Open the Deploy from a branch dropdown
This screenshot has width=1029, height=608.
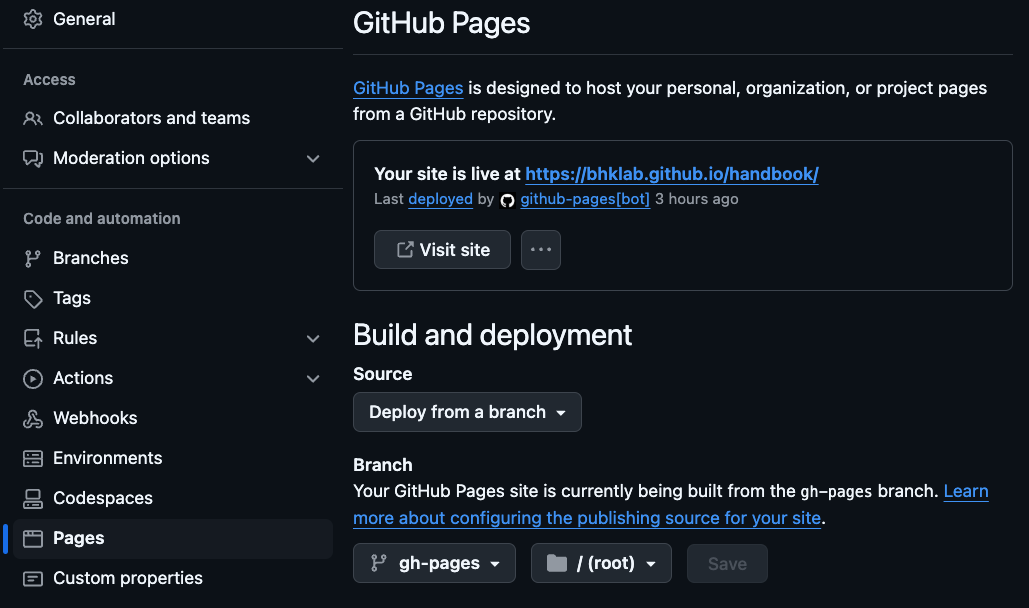point(467,412)
